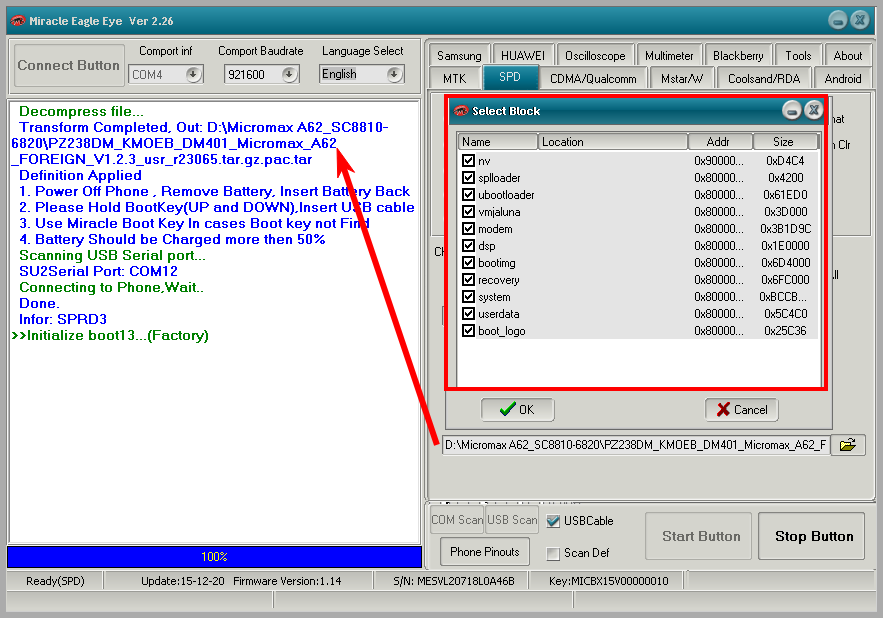The image size is (883, 618).
Task: Select the SPD tab
Action: click(x=510, y=77)
